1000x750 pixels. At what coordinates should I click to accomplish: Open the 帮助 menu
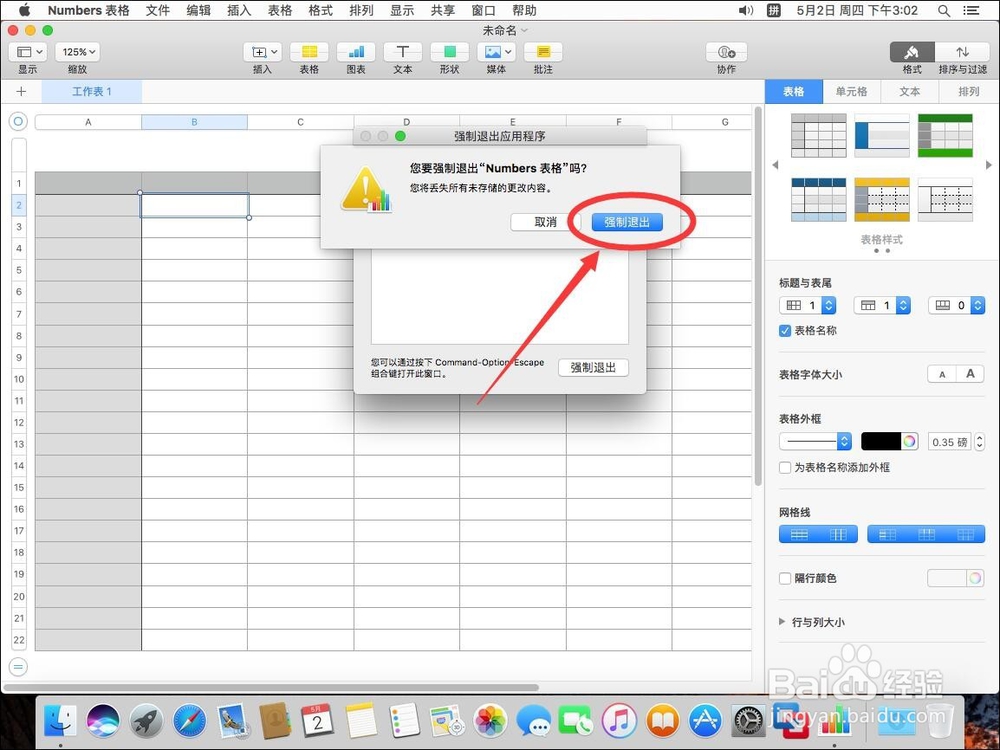(524, 10)
